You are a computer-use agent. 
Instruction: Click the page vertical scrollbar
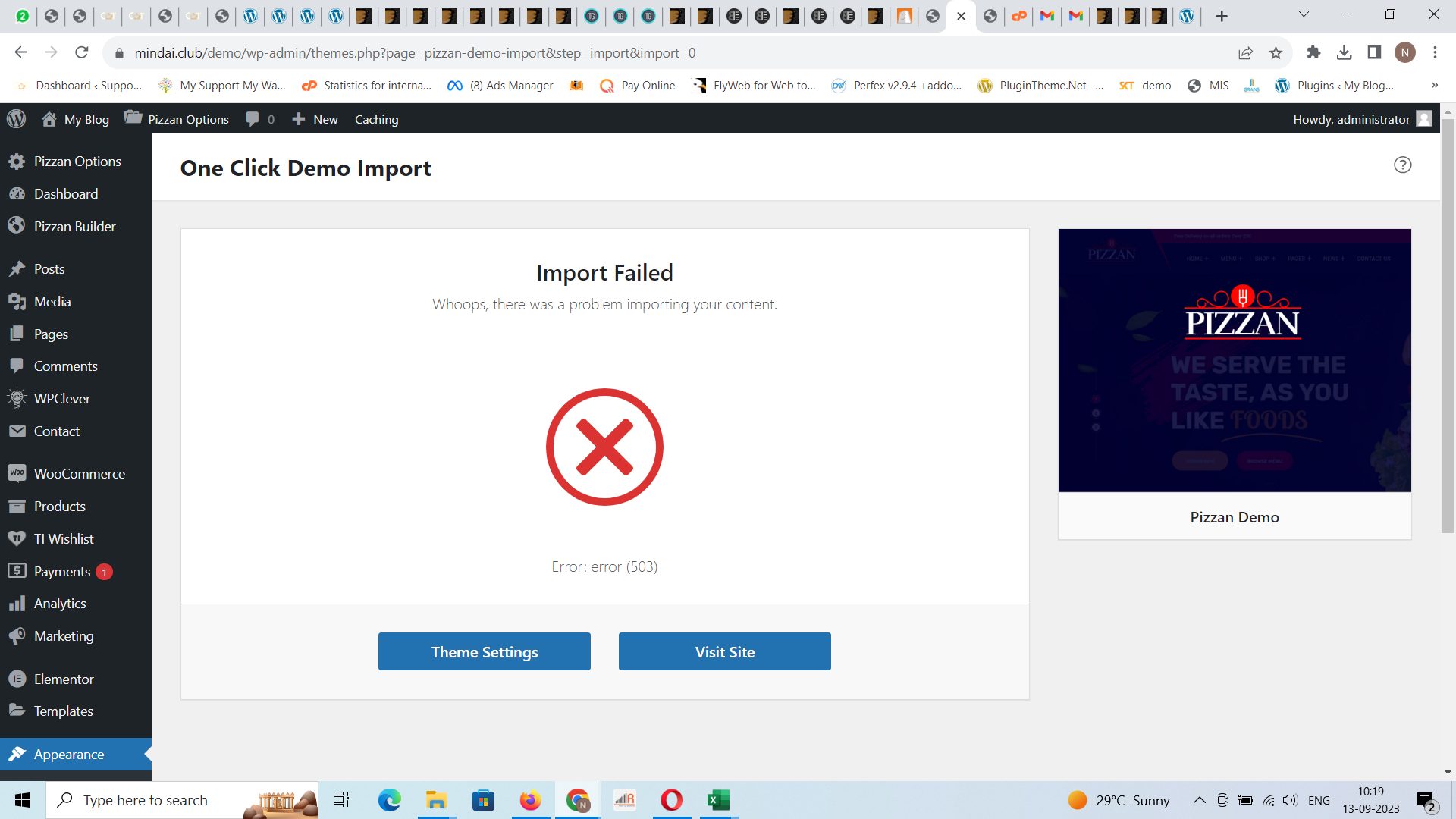pos(1448,326)
